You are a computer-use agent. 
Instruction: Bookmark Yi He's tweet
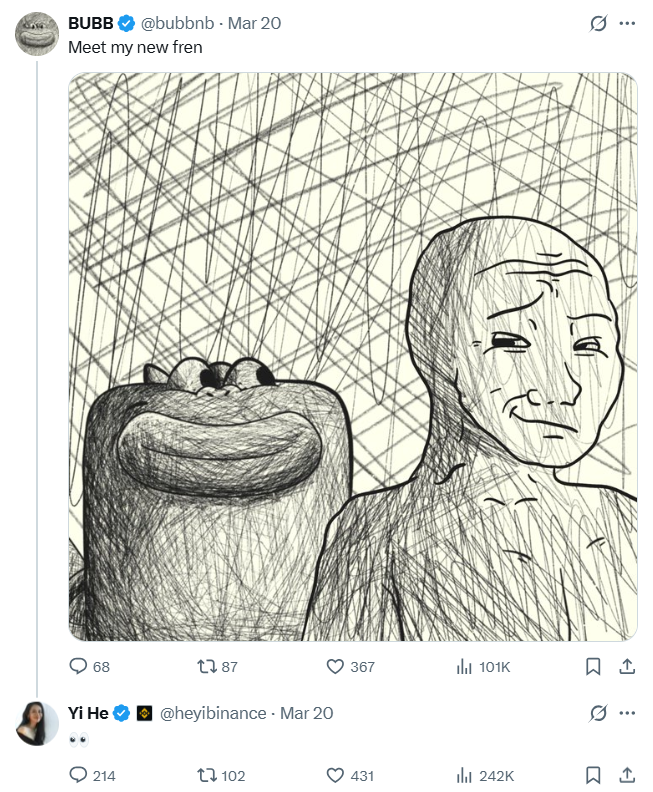point(593,775)
